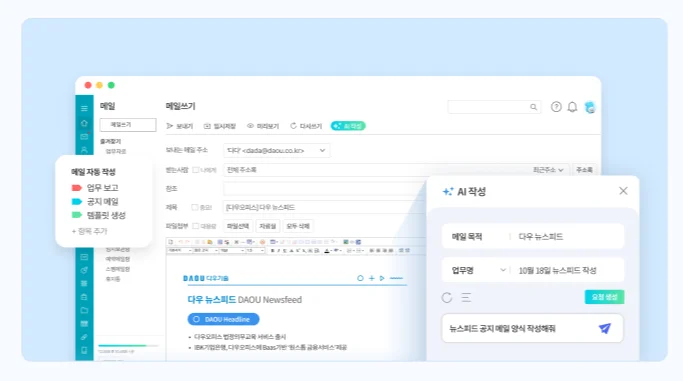Open the briefcase-shaped icon in the sidebar

(x=84, y=297)
